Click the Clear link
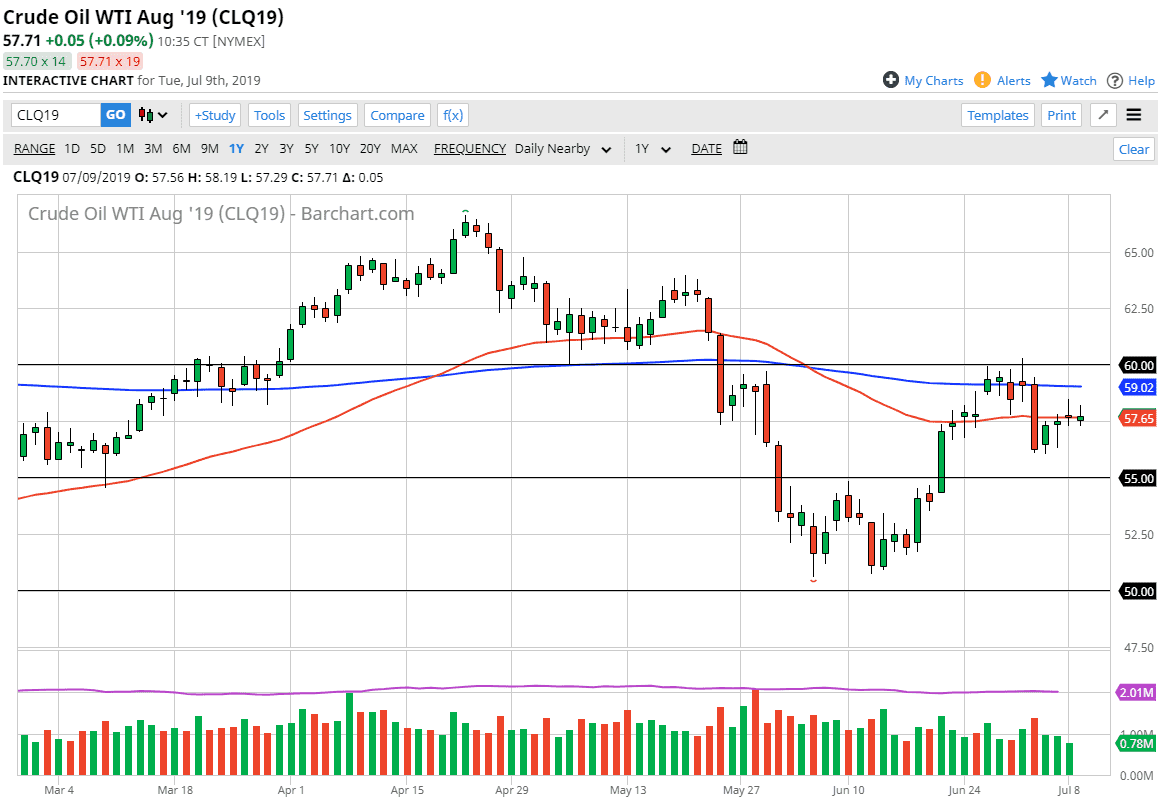1165x798 pixels. coord(1133,149)
